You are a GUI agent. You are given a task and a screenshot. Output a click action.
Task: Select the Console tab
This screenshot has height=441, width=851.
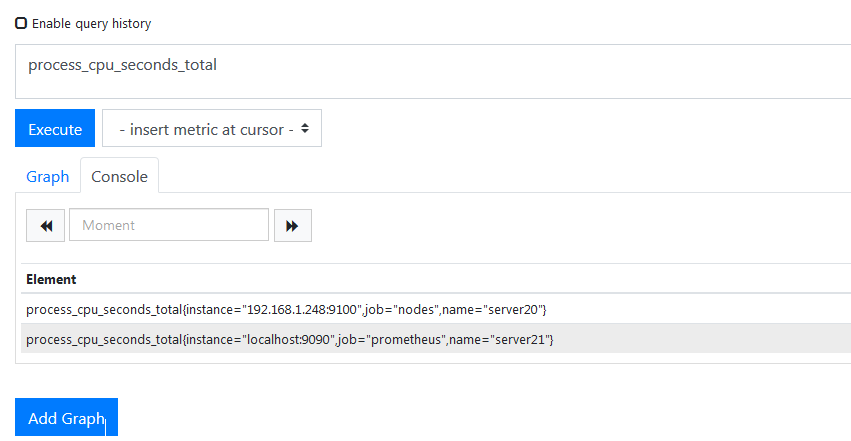click(x=119, y=176)
